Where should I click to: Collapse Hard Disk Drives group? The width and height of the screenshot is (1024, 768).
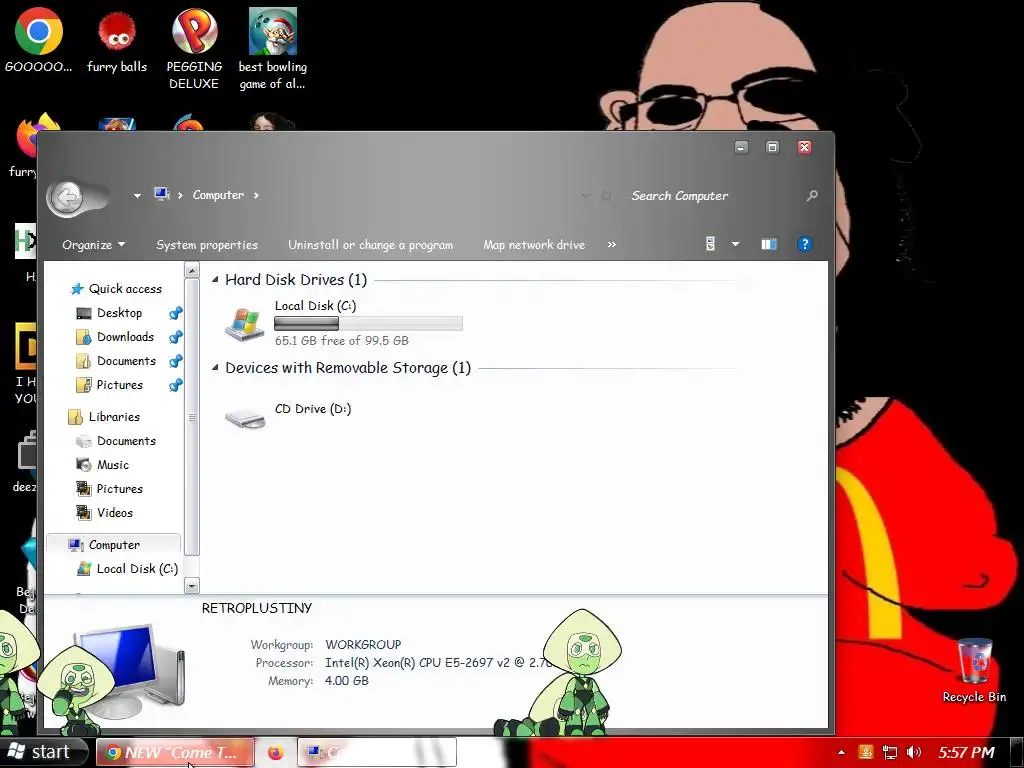point(215,280)
